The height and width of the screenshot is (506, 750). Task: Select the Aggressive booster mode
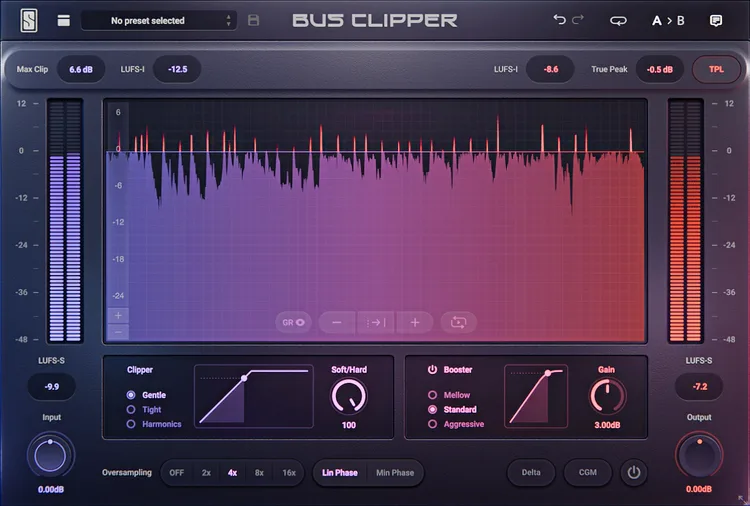(x=456, y=424)
